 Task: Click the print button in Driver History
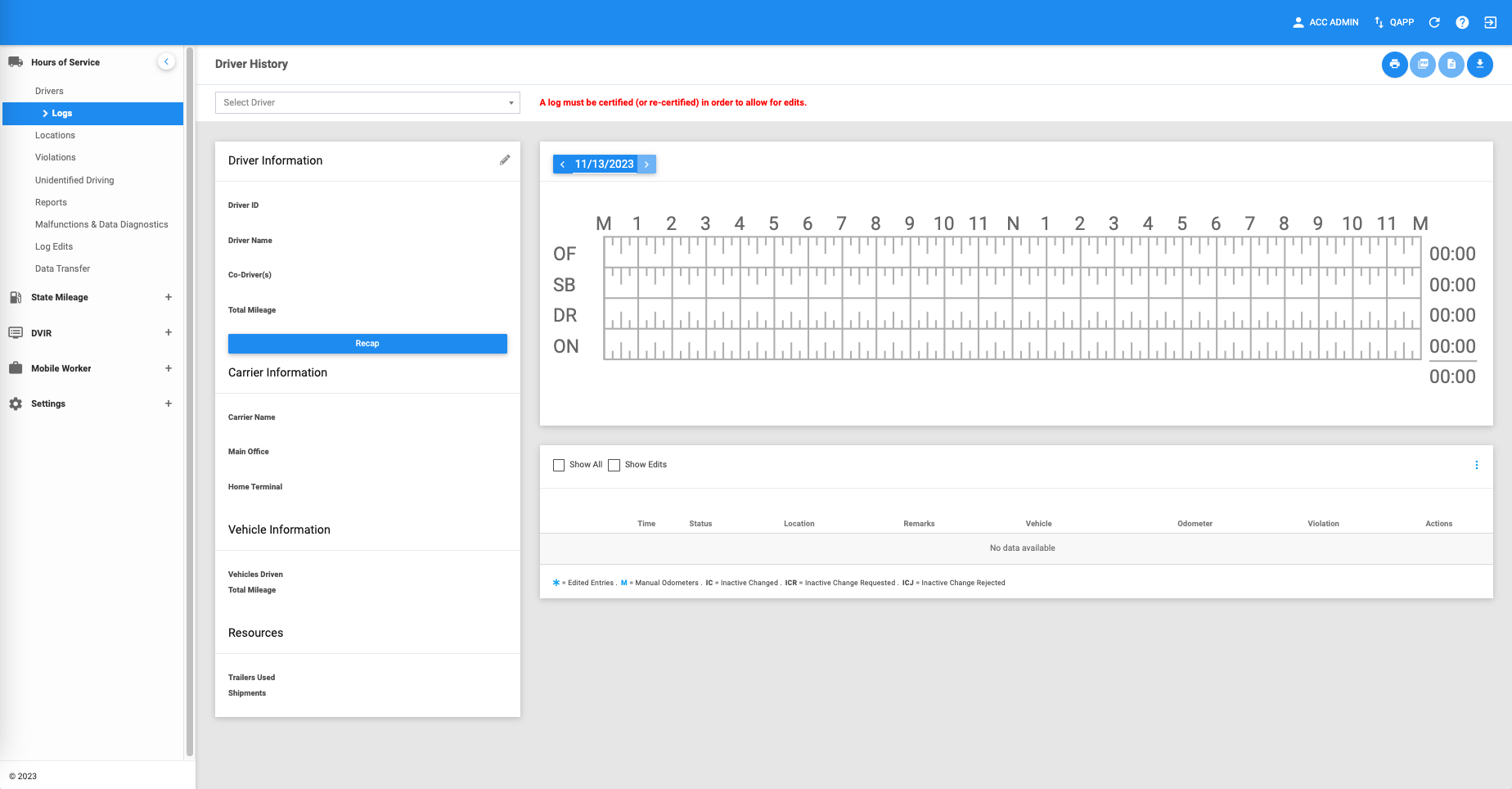tap(1394, 64)
